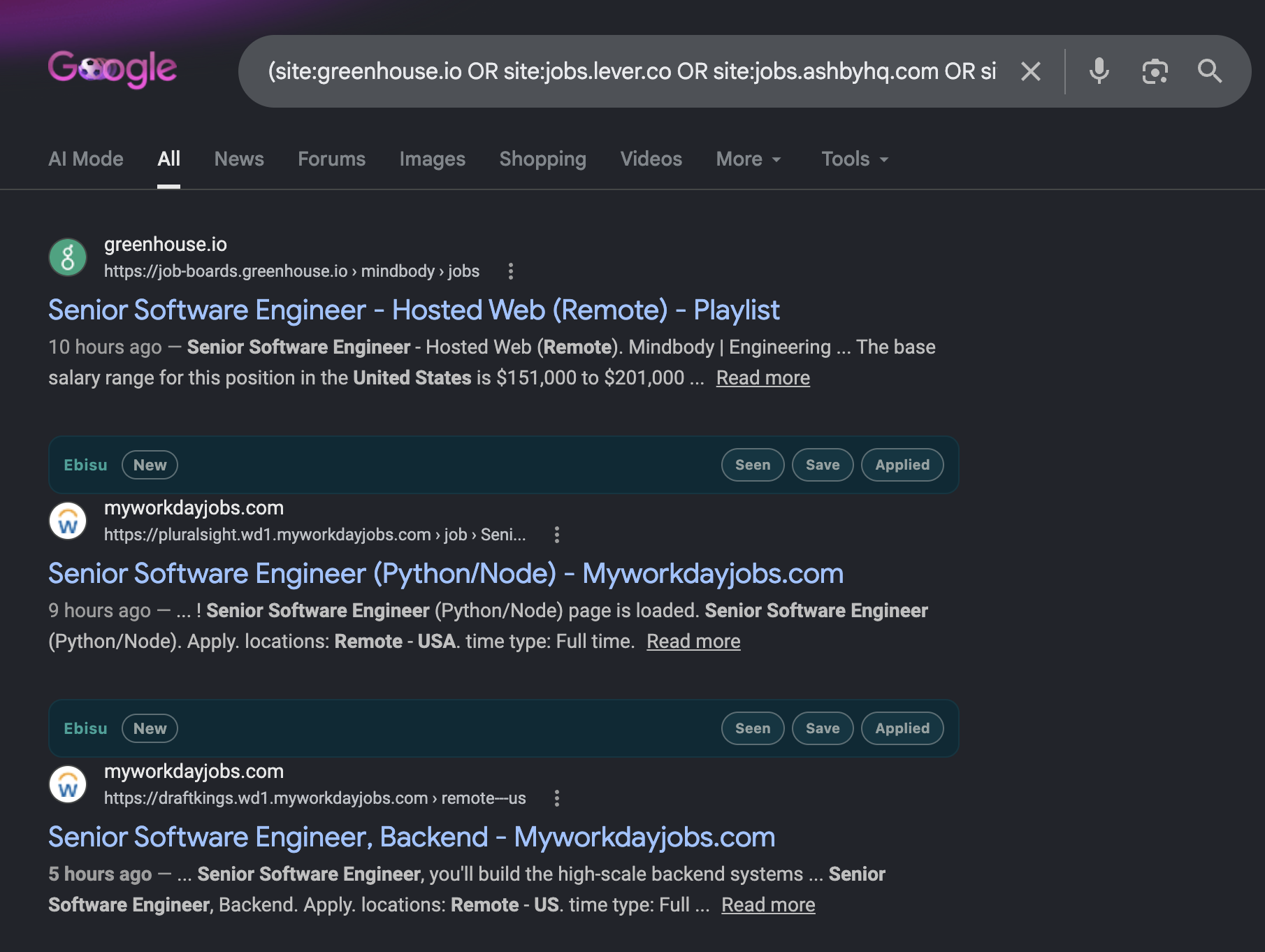Click Read more on Backend result
The image size is (1265, 952).
768,904
